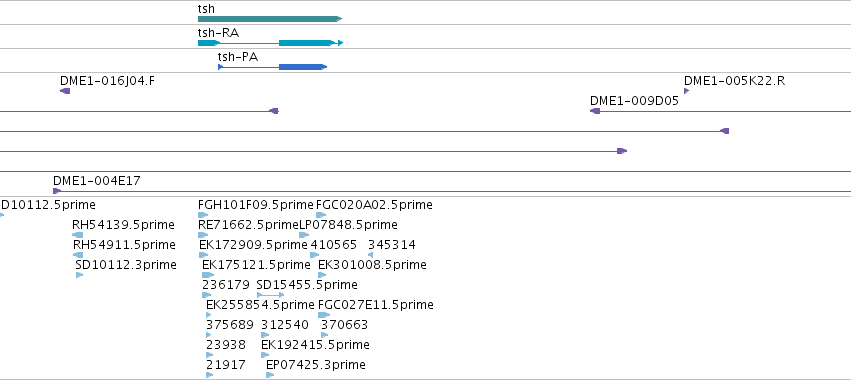The width and height of the screenshot is (851, 380).
Task: Select the EP07425.3prime label
Action: [316, 365]
